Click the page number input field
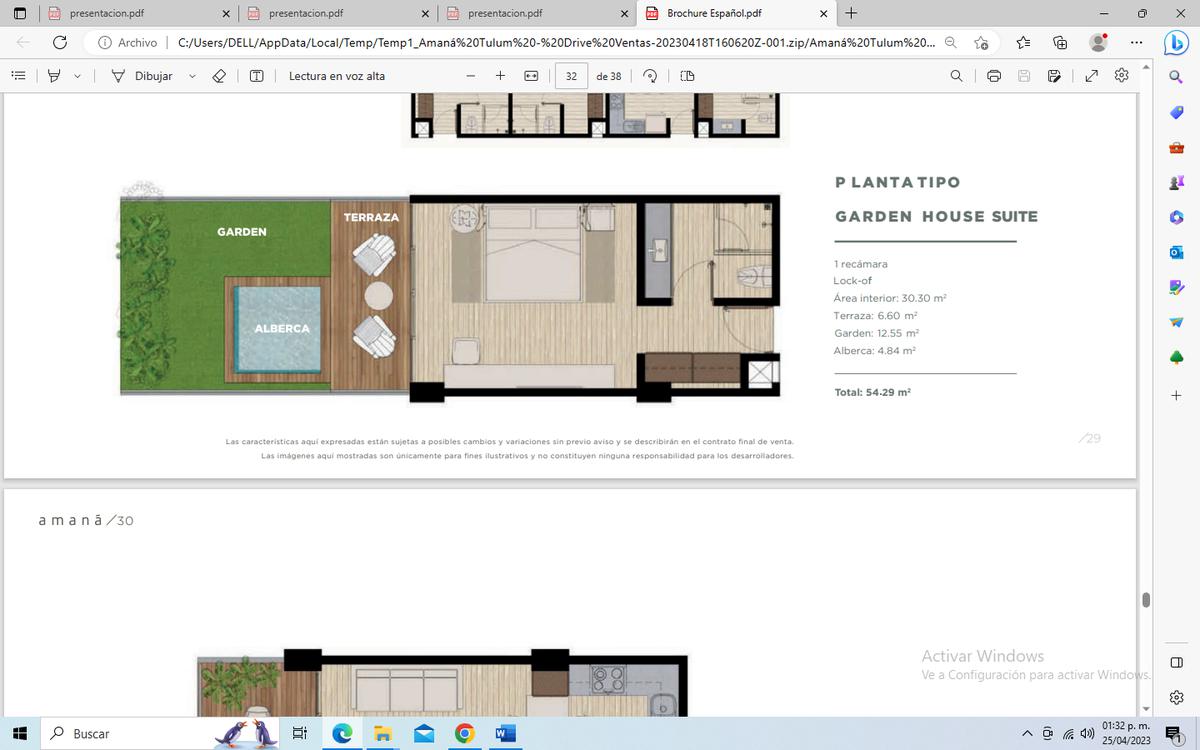The image size is (1200, 750). pos(571,76)
